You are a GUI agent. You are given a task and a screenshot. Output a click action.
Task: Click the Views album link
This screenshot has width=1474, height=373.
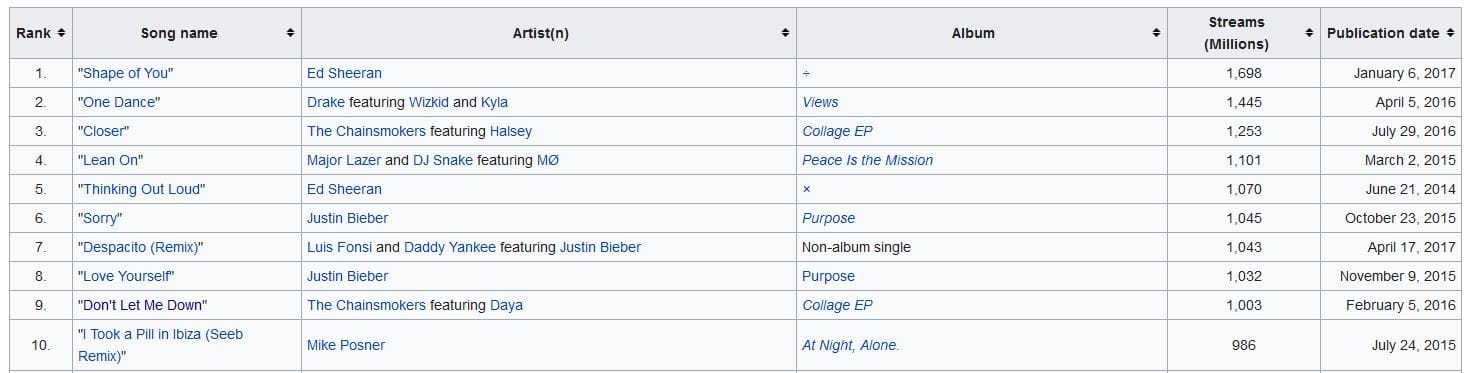tap(820, 102)
